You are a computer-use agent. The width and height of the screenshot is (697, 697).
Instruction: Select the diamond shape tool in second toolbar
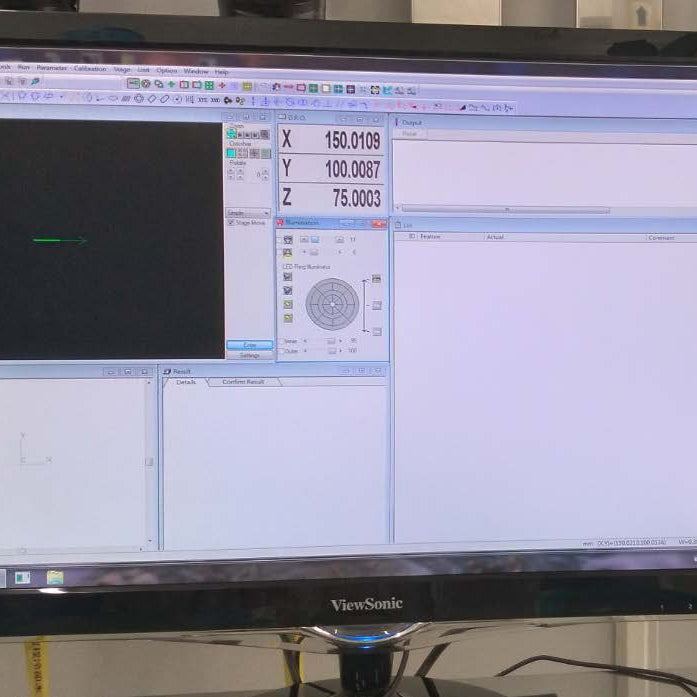pyautogui.click(x=152, y=99)
